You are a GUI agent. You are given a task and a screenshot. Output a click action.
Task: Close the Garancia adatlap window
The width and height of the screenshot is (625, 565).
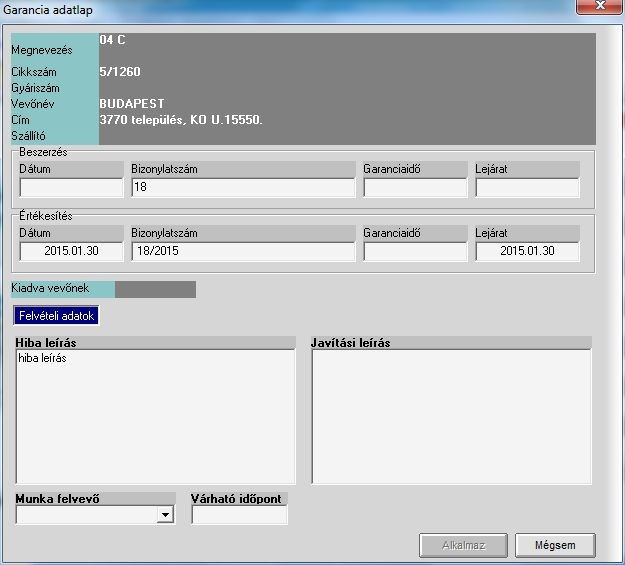pos(600,6)
